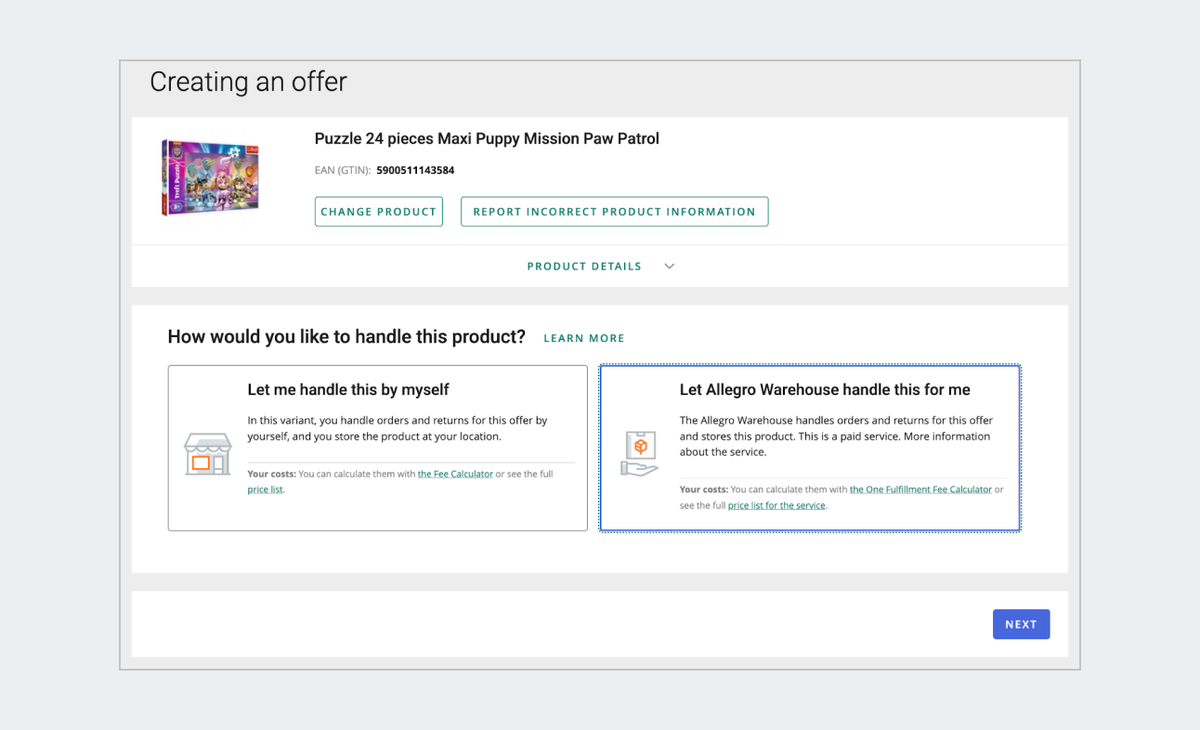Expand the PRODUCT DETAILS section

[x=584, y=266]
